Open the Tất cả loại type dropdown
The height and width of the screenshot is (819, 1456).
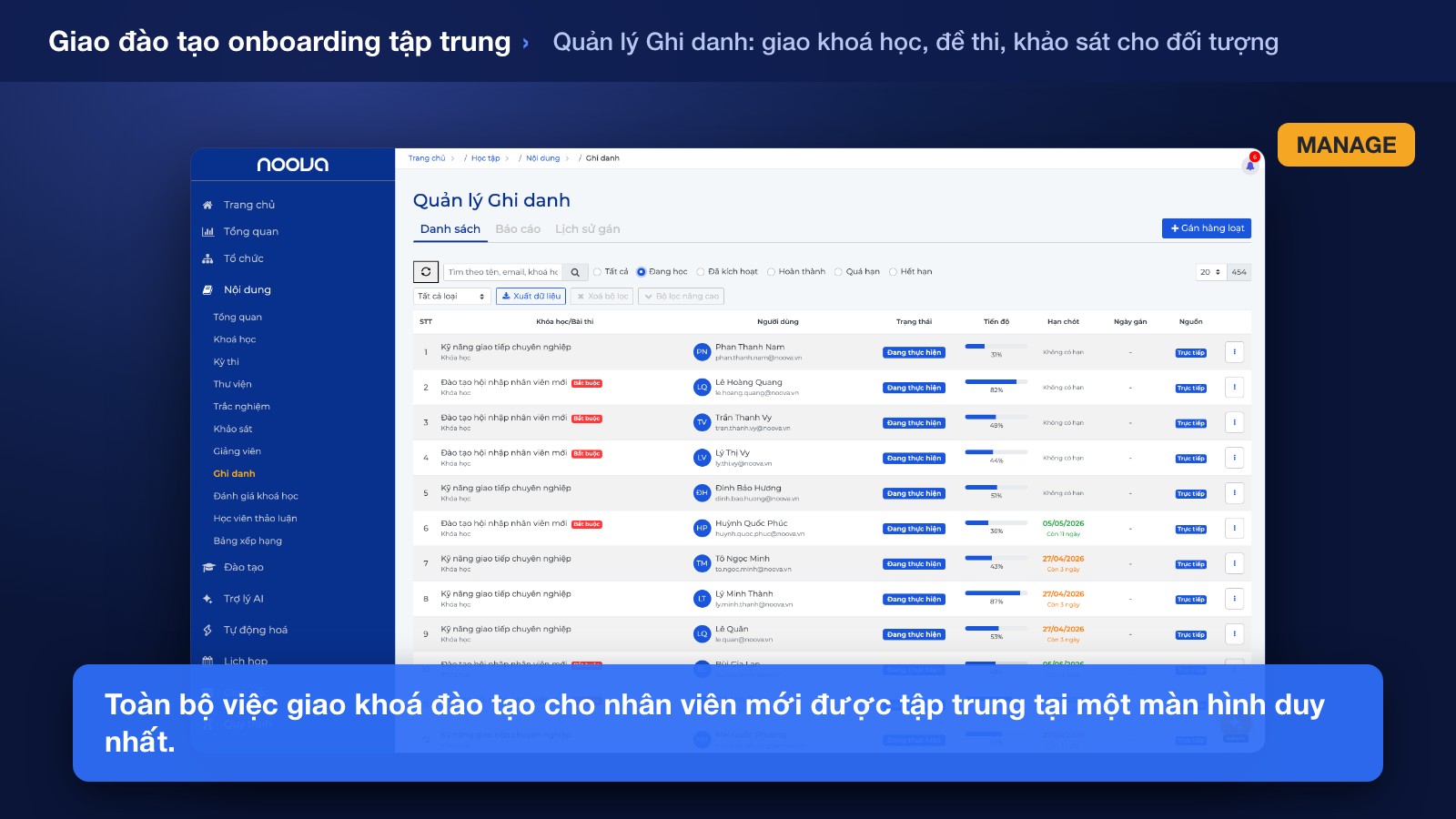[x=452, y=296]
